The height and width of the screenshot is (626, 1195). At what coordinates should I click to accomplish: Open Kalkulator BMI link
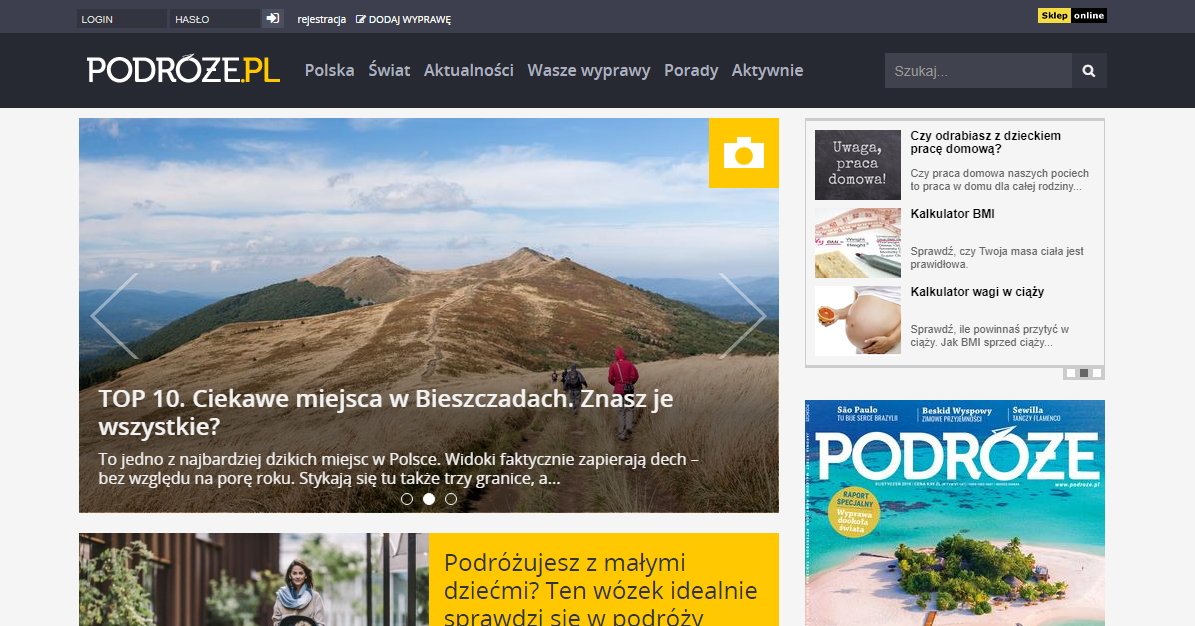click(953, 213)
